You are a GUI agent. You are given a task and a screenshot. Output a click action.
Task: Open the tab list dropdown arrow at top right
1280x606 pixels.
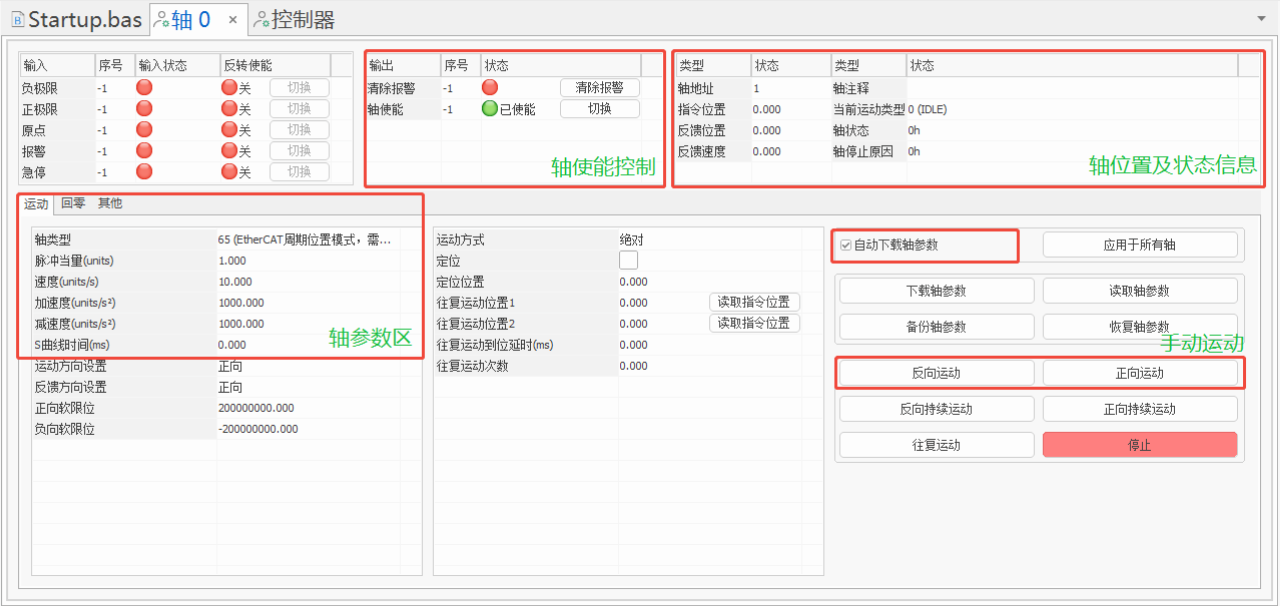1260,19
